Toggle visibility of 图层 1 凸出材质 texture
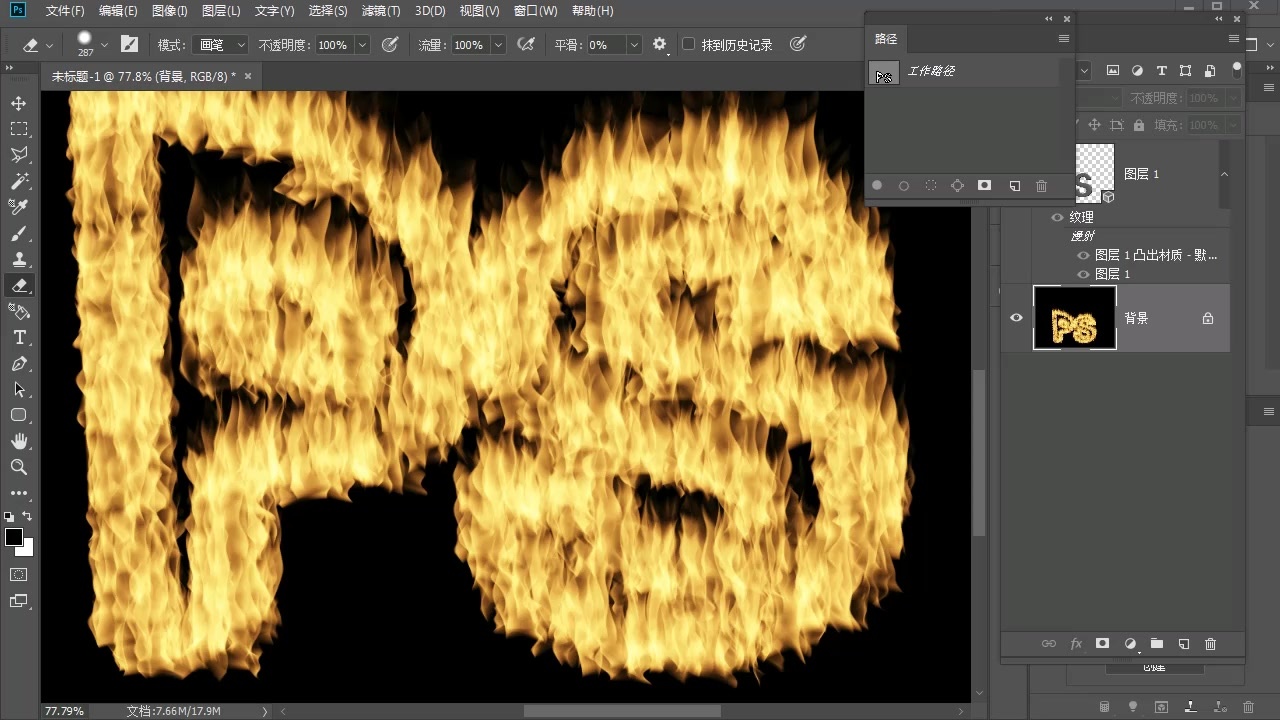Image resolution: width=1280 pixels, height=720 pixels. tap(1082, 255)
